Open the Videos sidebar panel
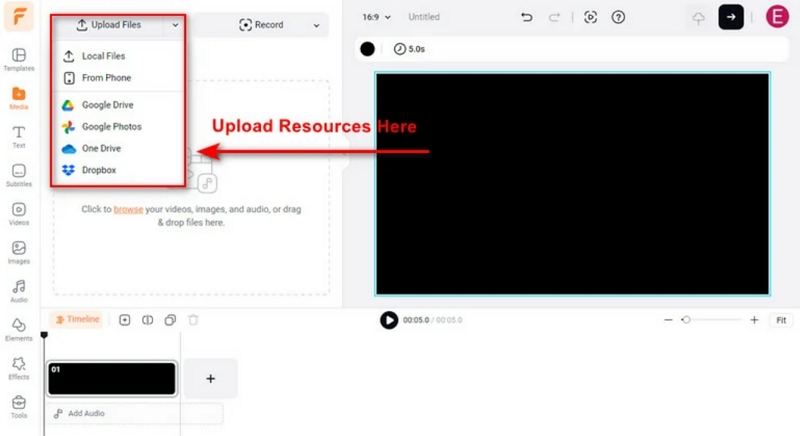800x436 pixels. [x=19, y=214]
